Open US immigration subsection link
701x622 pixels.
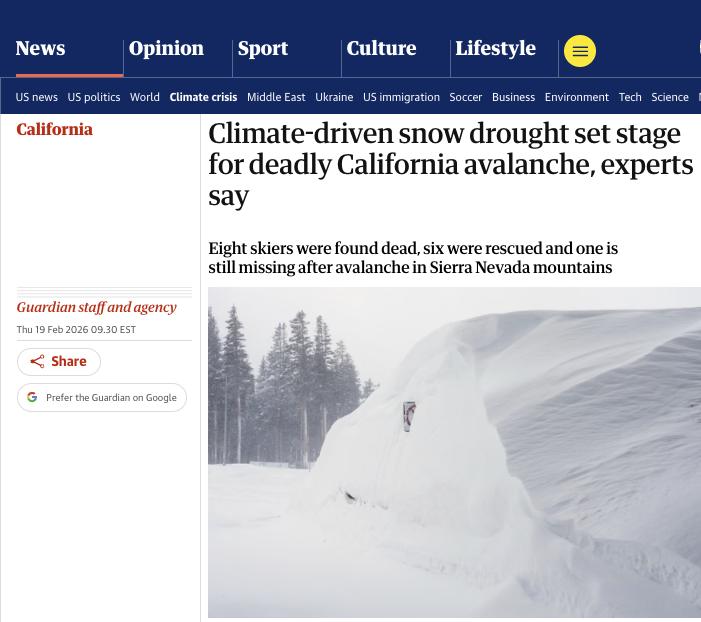401,97
